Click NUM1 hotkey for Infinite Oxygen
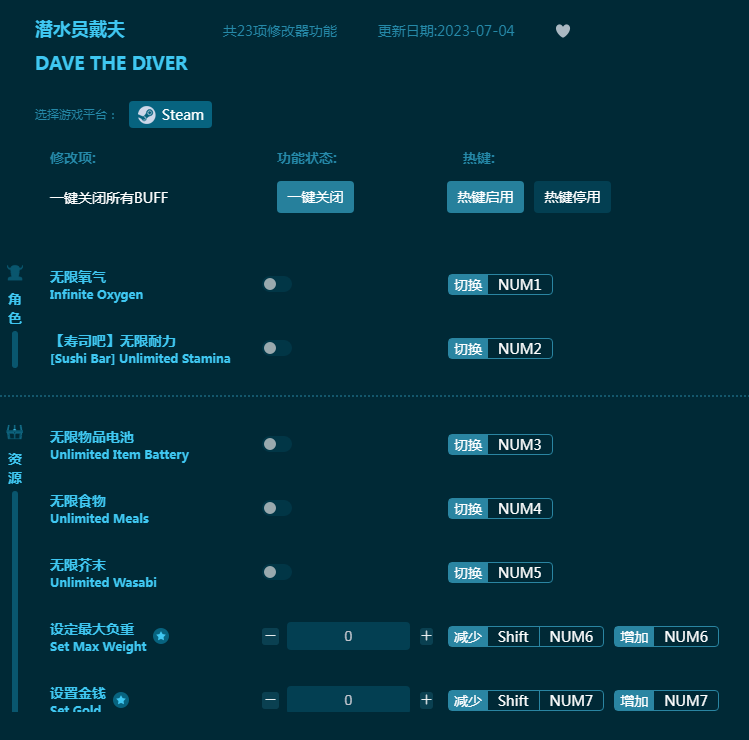Viewport: 749px width, 740px height. pos(500,285)
